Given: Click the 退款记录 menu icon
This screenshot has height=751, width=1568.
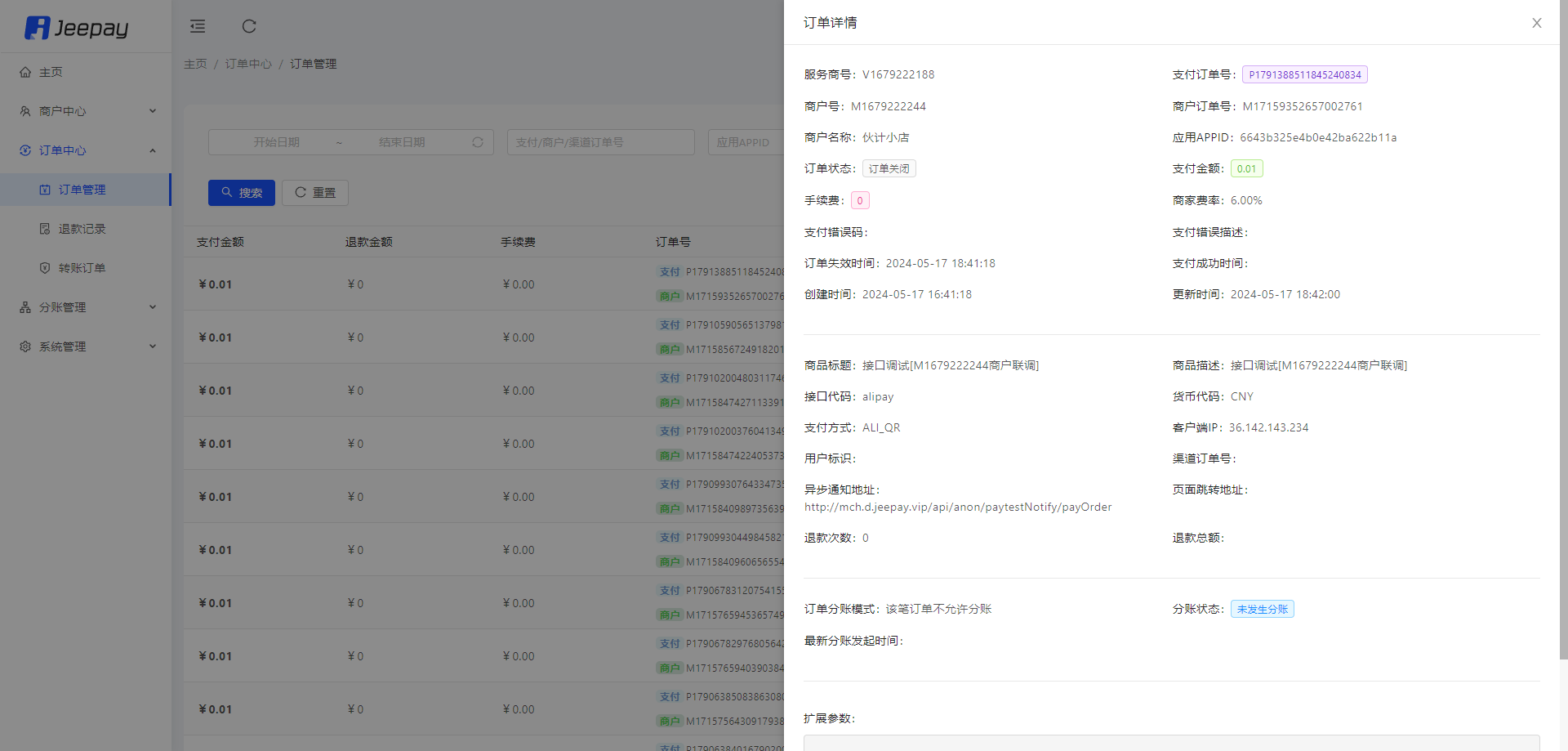Looking at the screenshot, I should click(45, 229).
